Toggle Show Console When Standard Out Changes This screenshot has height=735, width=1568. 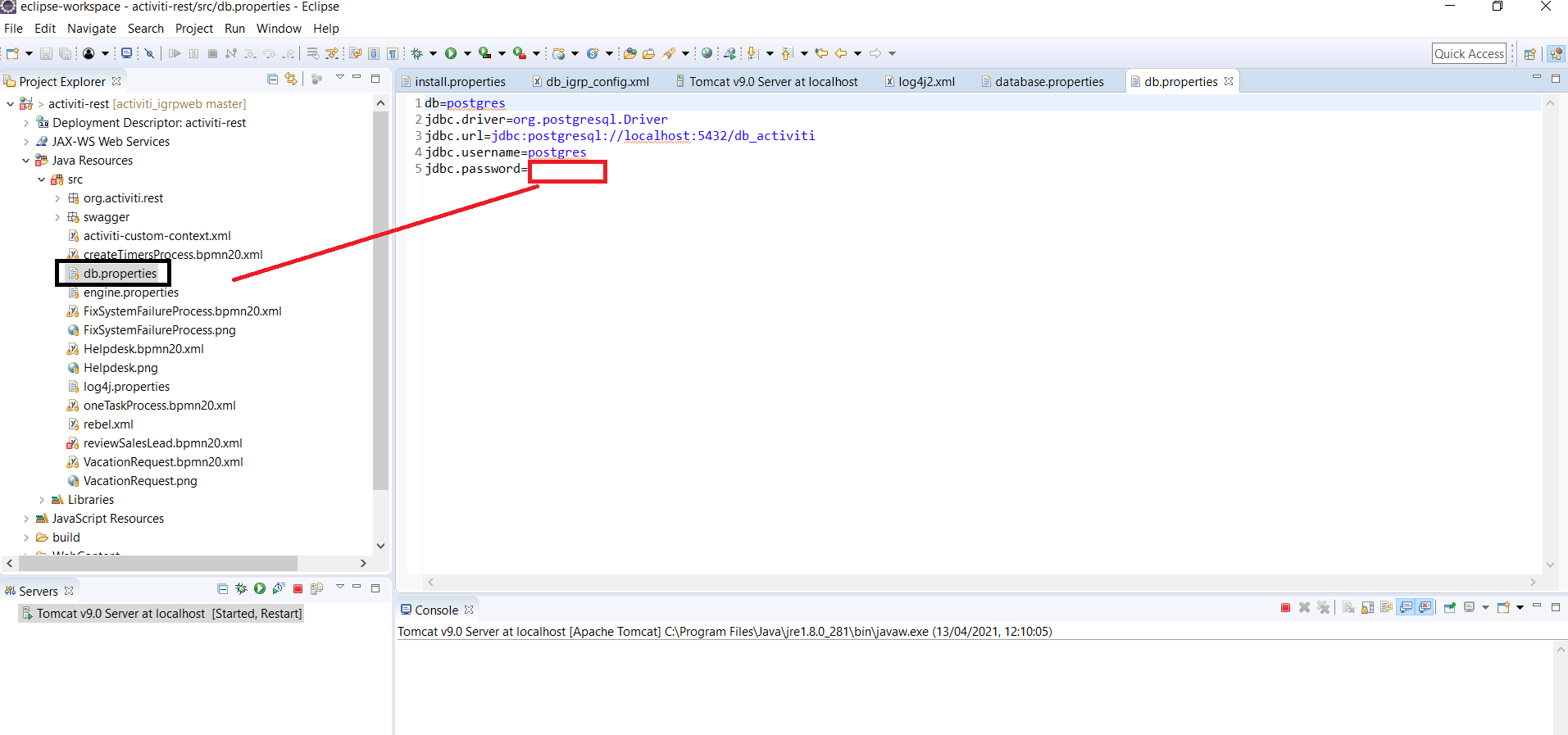point(1406,608)
